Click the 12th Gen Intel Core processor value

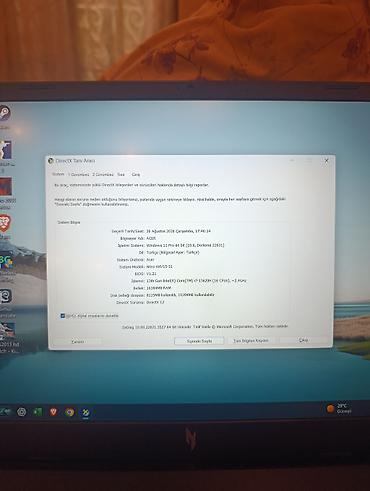196,281
